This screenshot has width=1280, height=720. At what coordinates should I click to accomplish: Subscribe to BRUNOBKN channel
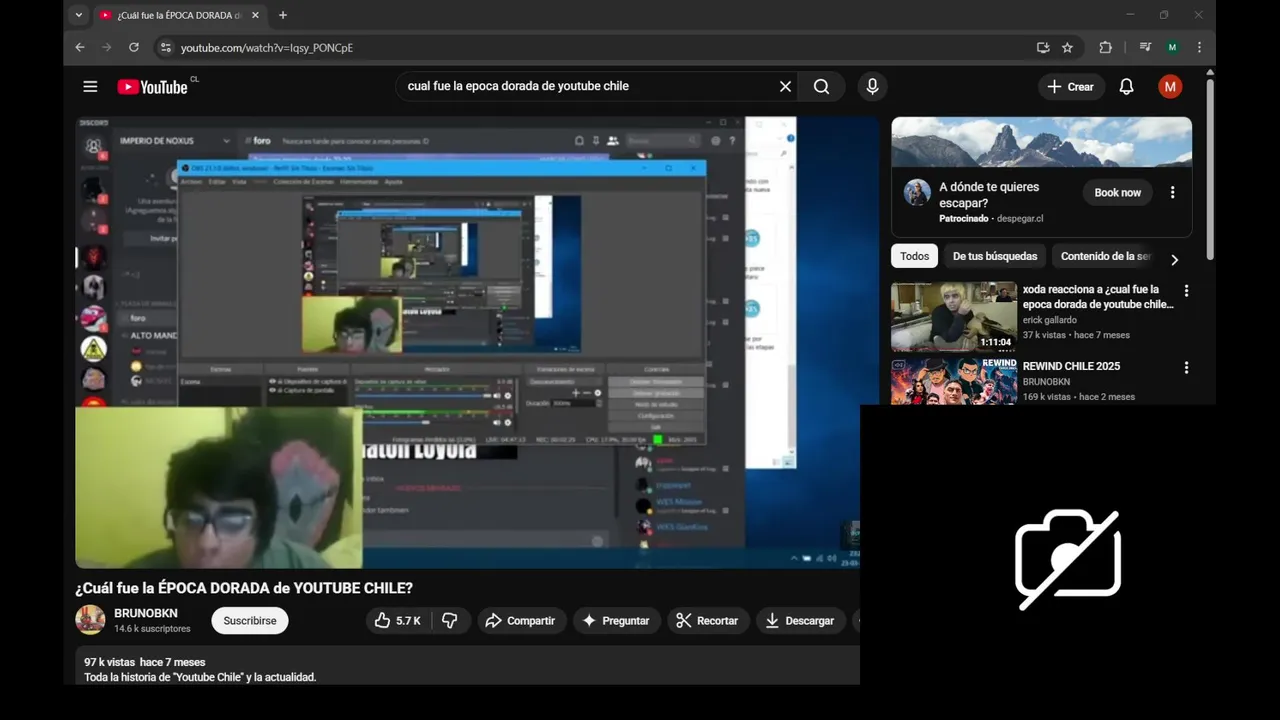(x=250, y=621)
